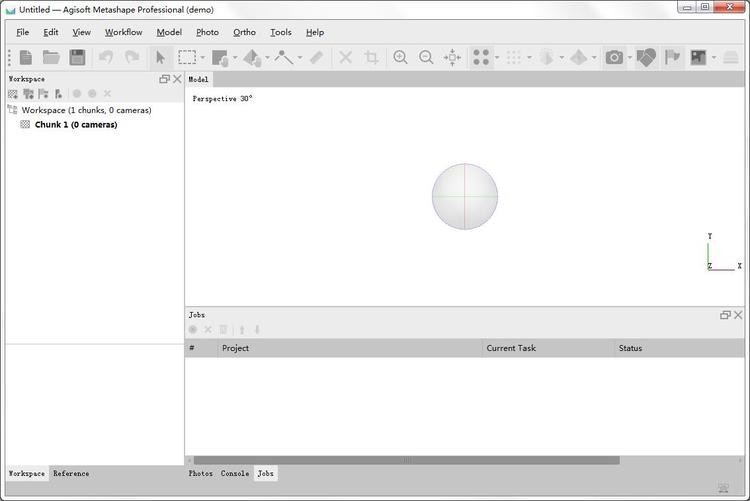750x501 pixels.
Task: Click the trackball sphere in Model view
Action: pyautogui.click(x=464, y=197)
